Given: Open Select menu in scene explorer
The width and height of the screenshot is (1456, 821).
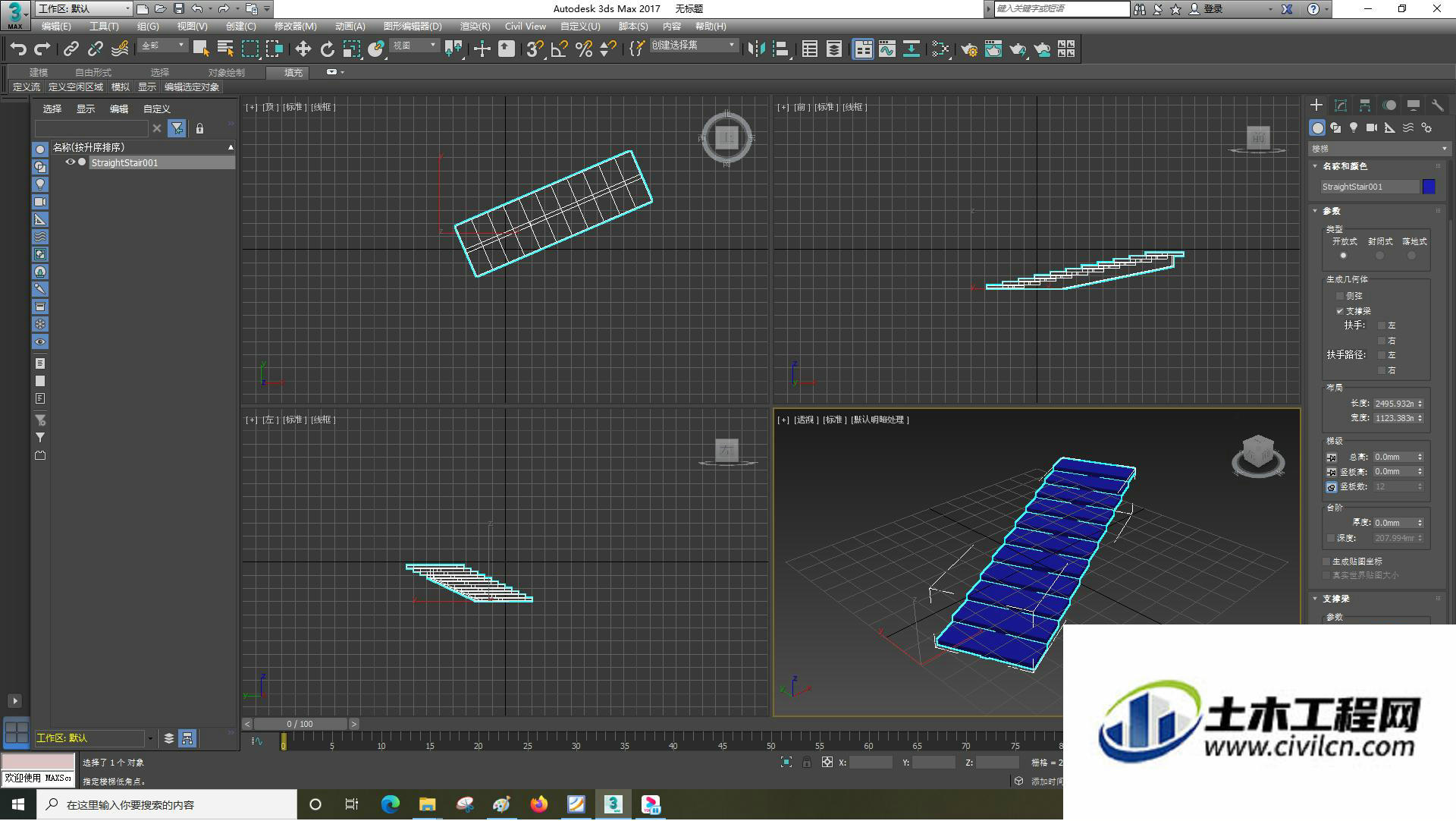Looking at the screenshot, I should [52, 109].
